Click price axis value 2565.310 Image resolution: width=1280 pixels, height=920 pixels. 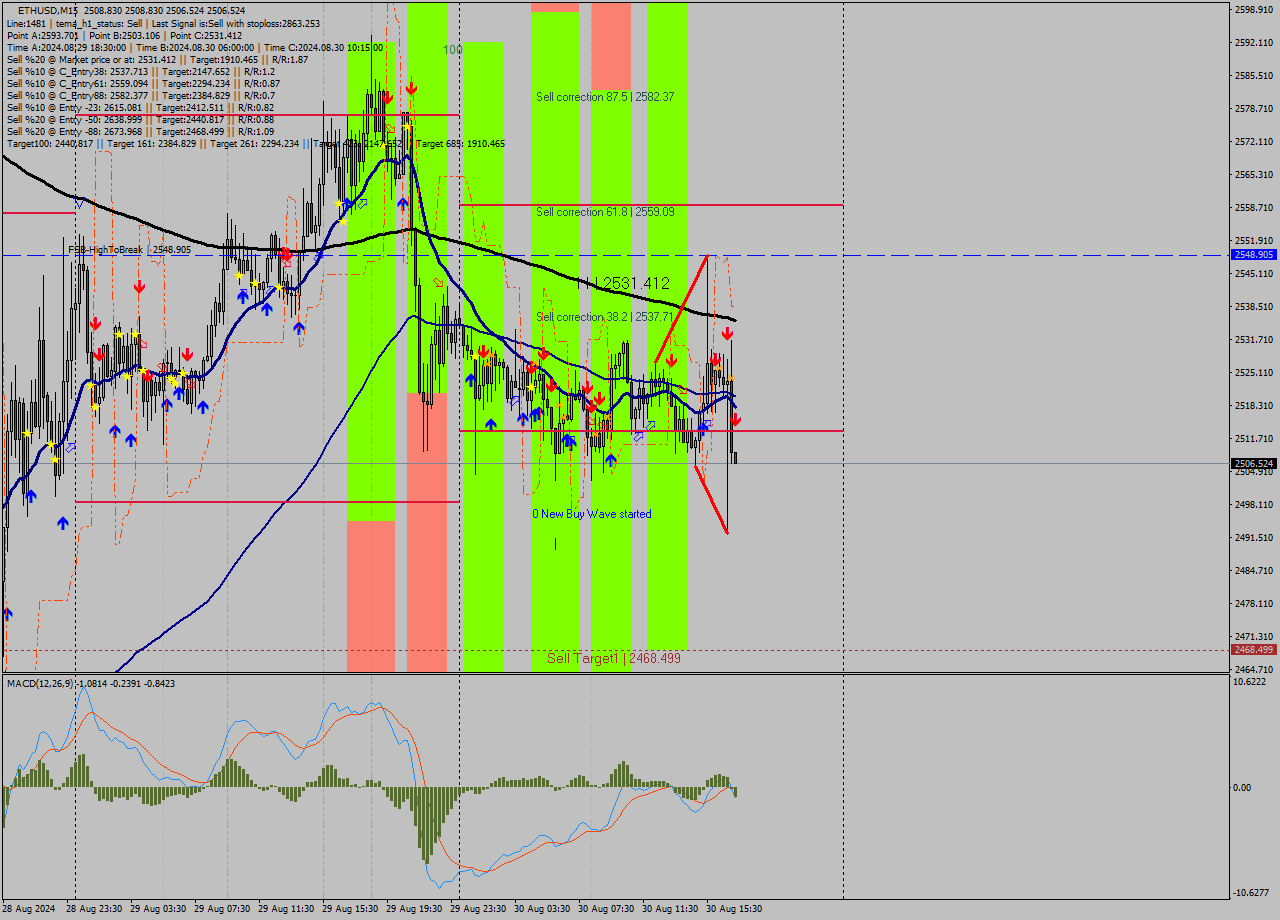click(1254, 175)
